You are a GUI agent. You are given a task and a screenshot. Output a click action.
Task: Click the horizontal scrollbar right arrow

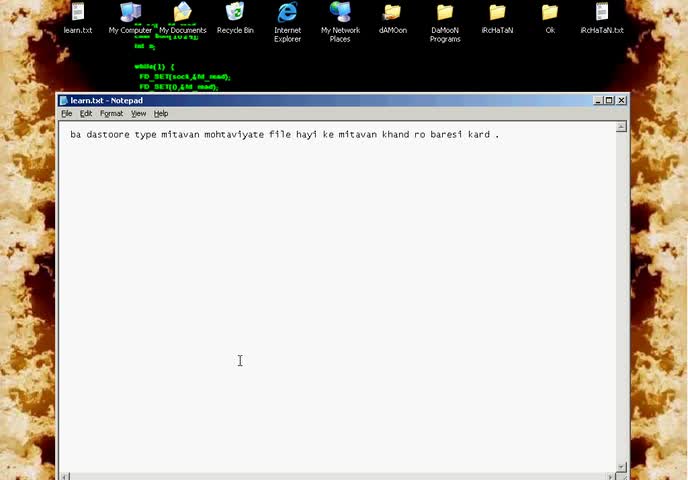tap(610, 476)
